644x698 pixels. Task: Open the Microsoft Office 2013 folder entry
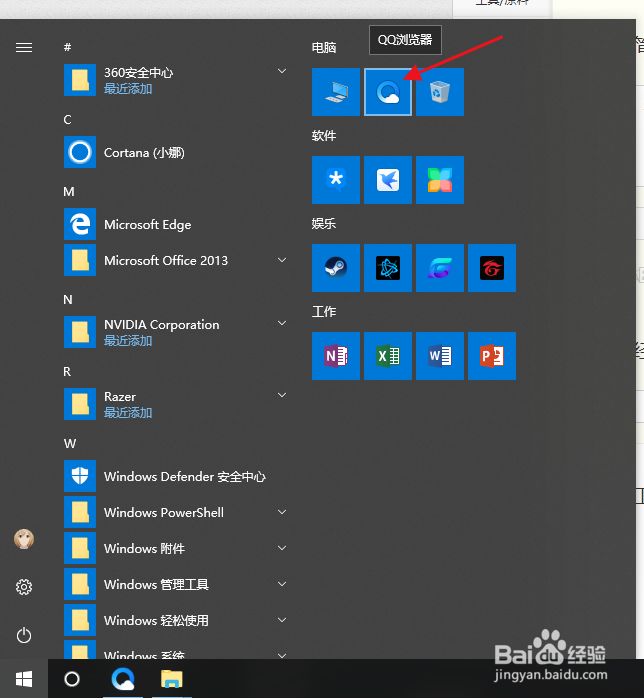point(177,260)
